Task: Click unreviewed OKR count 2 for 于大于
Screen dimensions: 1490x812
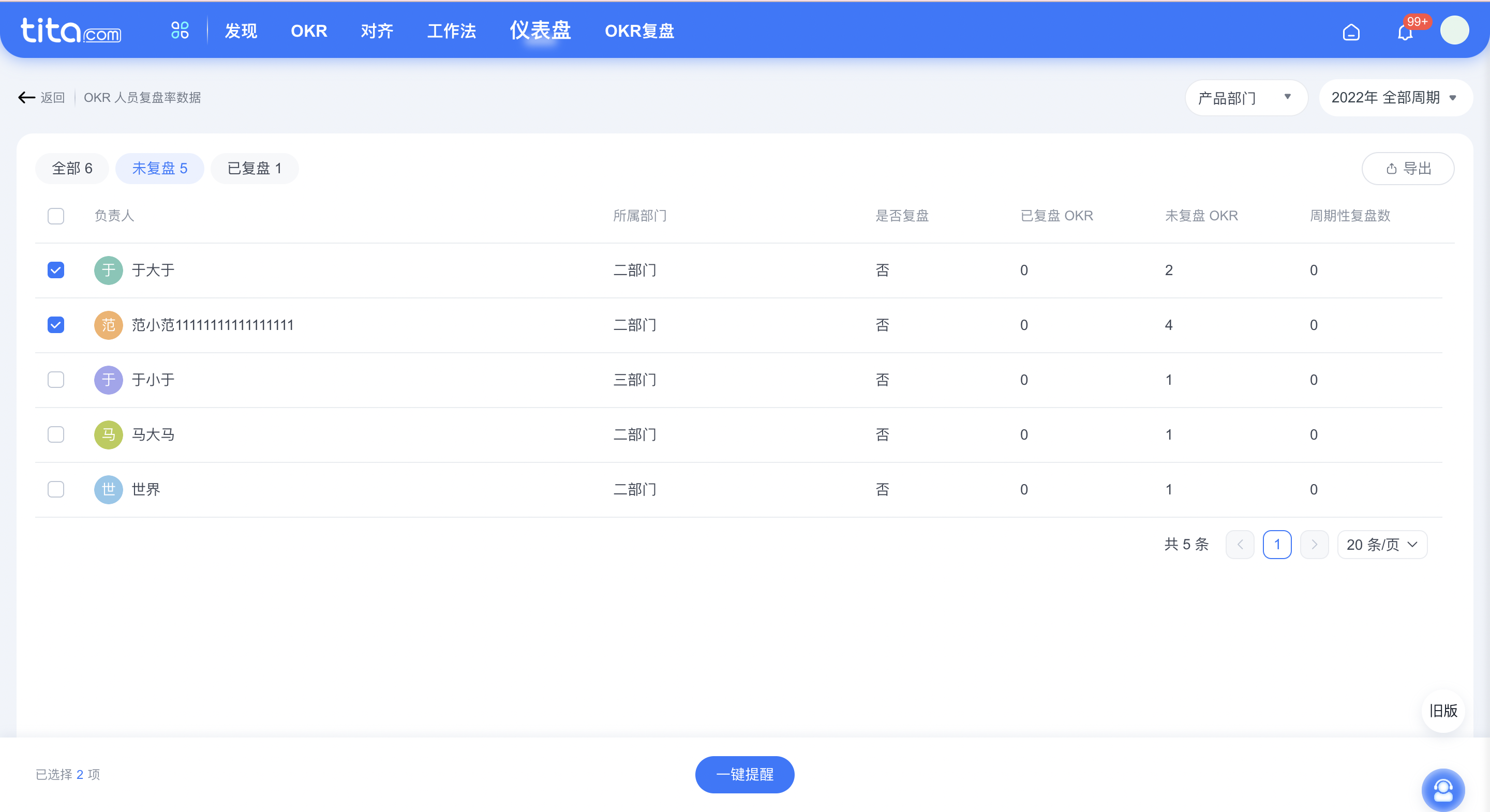Action: click(x=1168, y=270)
